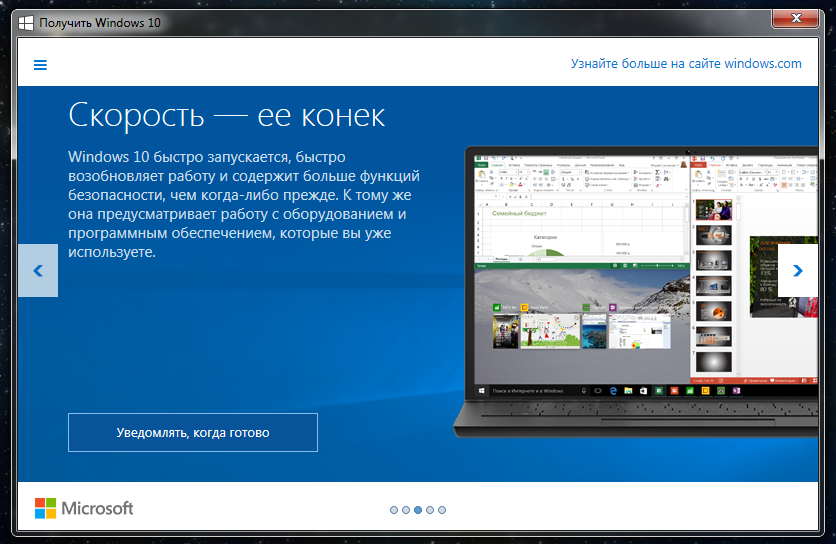The height and width of the screenshot is (544, 836).
Task: Go to next slide with right arrow
Action: [798, 270]
